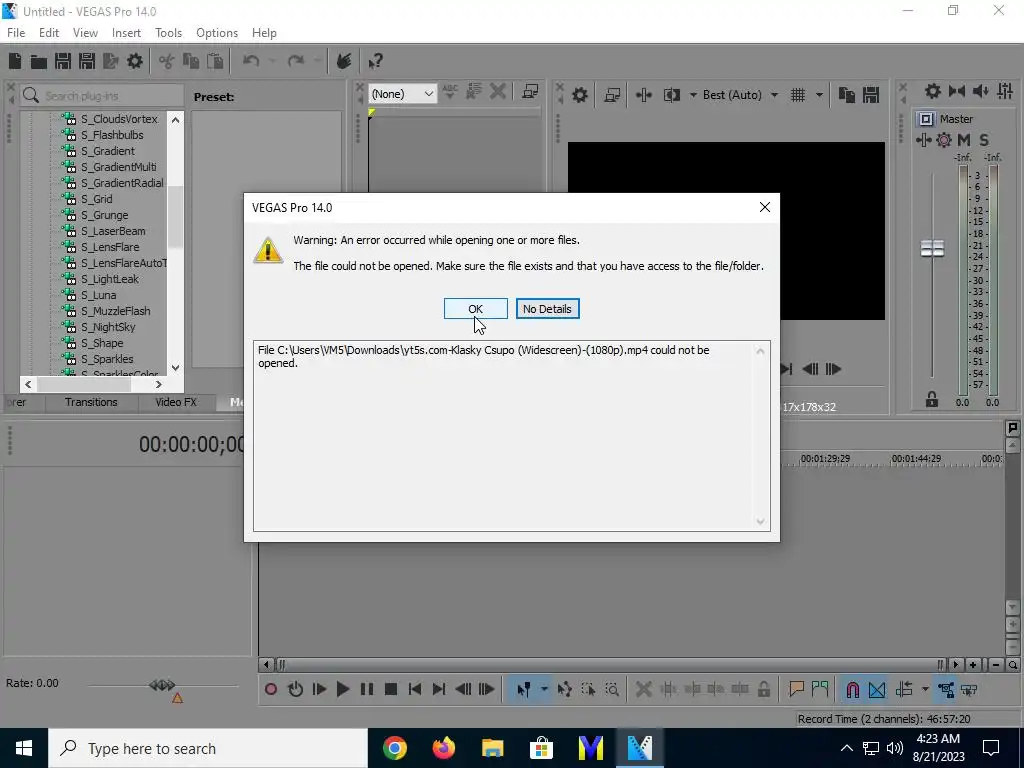Open video preview preferences gear icon
1024x768 pixels.
580,95
